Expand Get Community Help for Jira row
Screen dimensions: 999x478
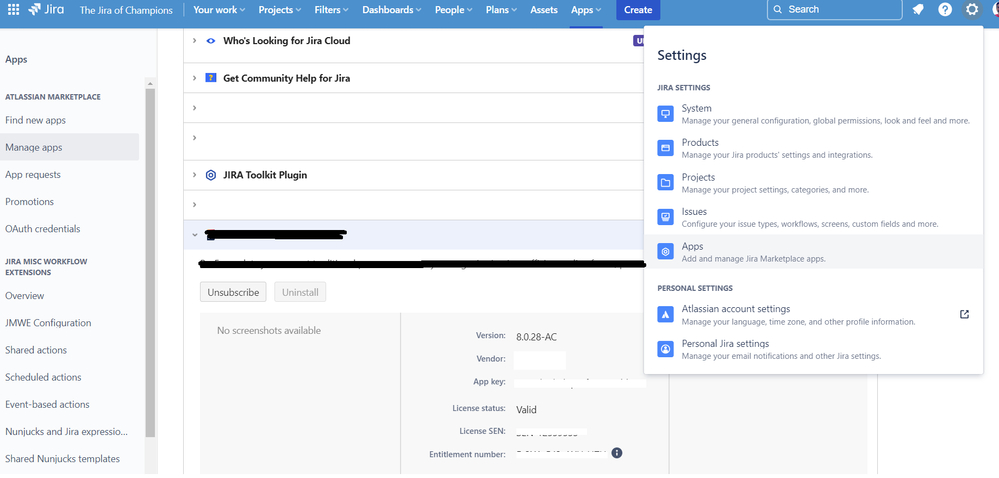point(194,78)
